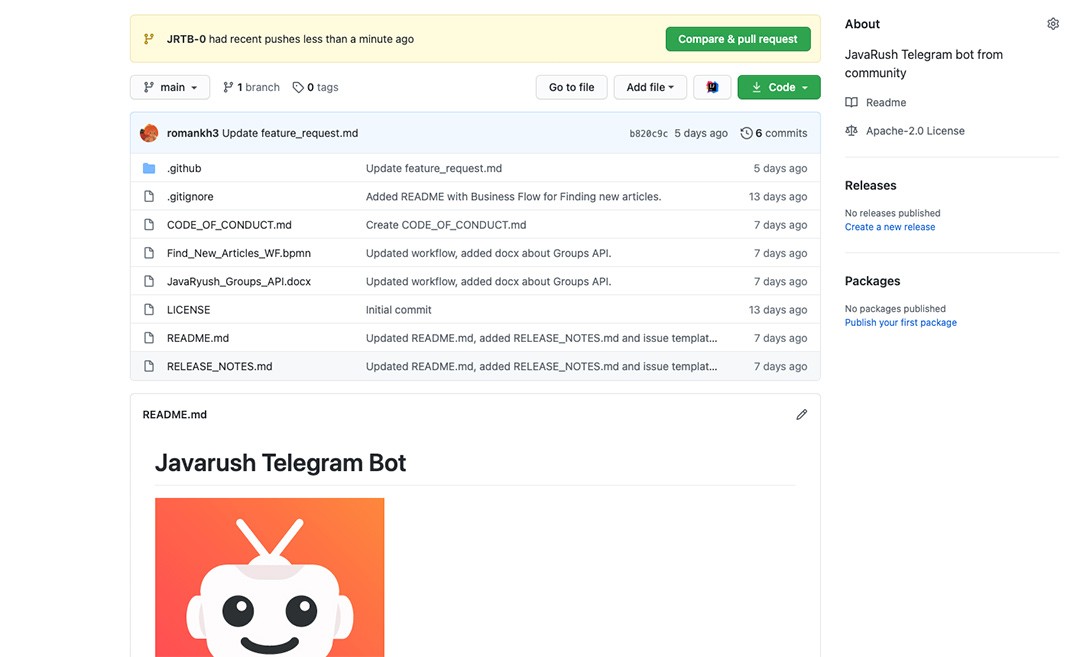The image size is (1080, 657).
Task: Open the About settings gear
Action: [x=1052, y=24]
